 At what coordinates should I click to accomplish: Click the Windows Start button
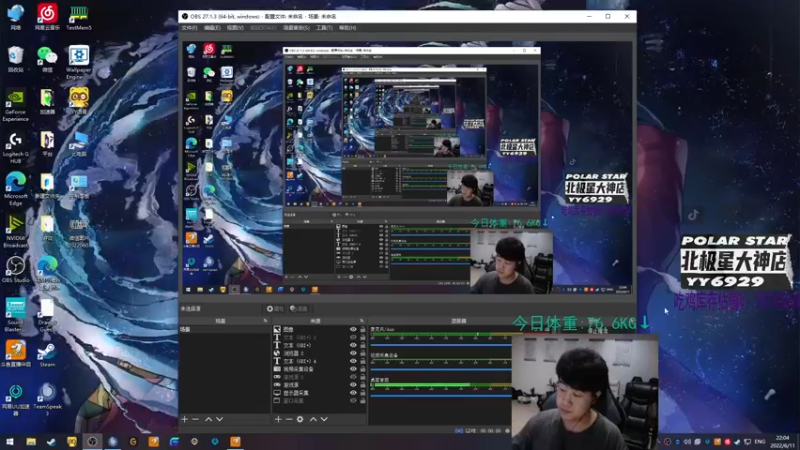[x=10, y=441]
